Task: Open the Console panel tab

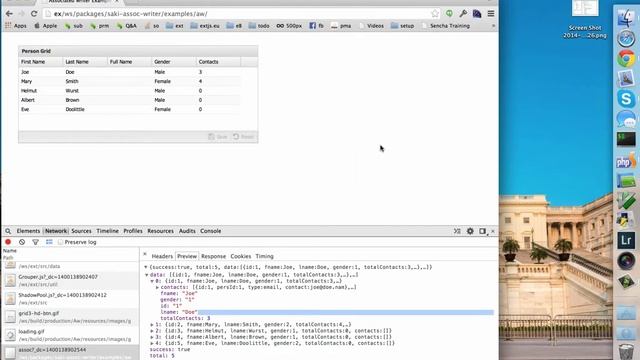Action: coord(211,231)
